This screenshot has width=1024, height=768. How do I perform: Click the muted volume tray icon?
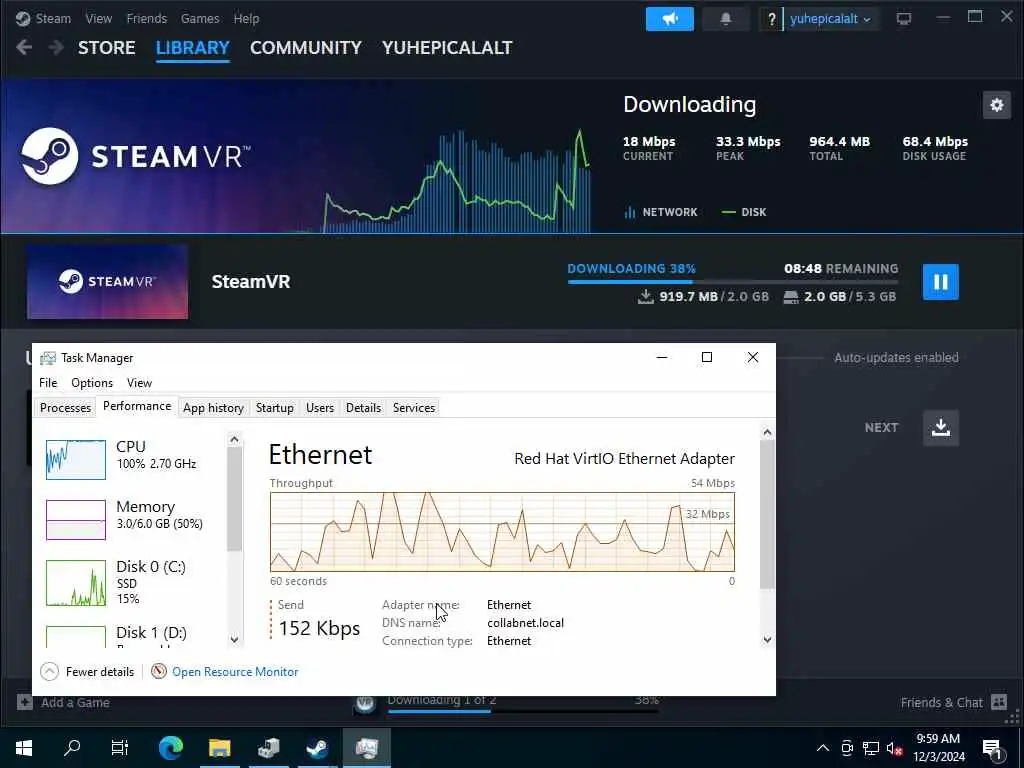click(x=894, y=748)
